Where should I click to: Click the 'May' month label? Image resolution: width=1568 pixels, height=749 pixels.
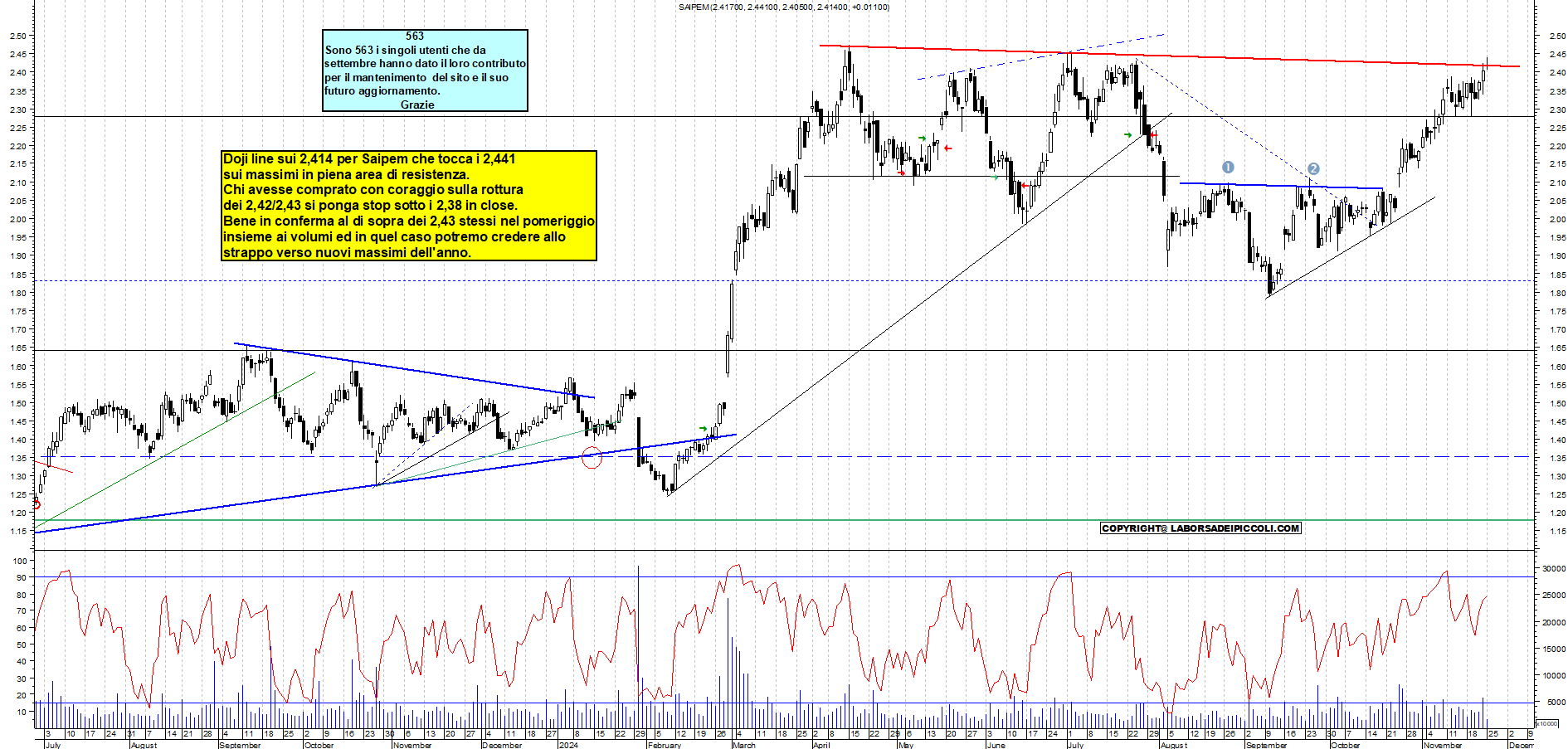(x=906, y=745)
